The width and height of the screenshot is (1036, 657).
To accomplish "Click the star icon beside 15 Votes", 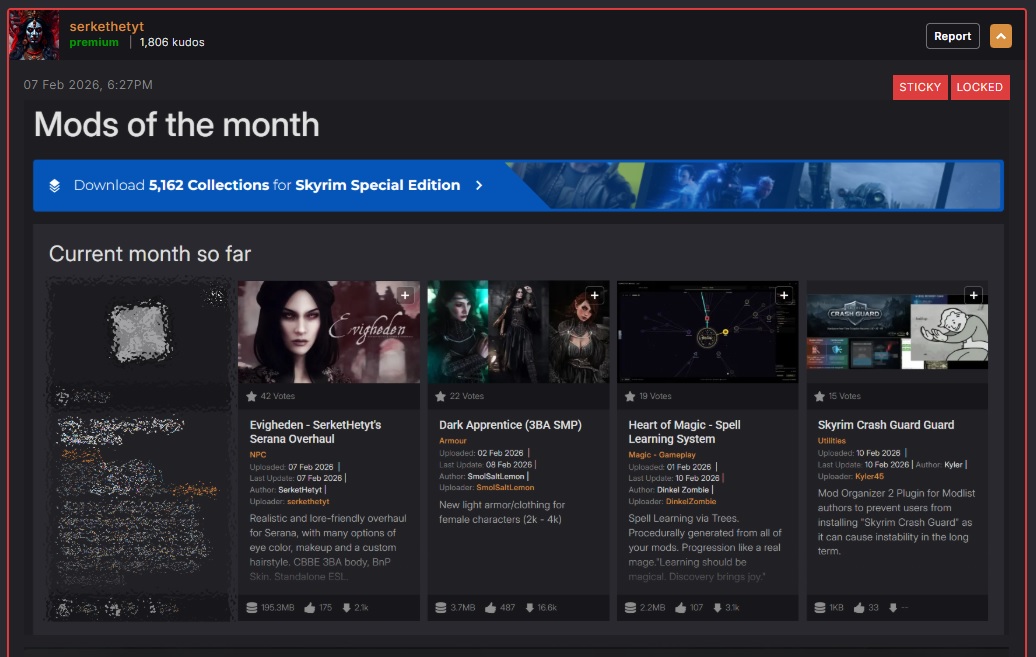I will tap(819, 397).
